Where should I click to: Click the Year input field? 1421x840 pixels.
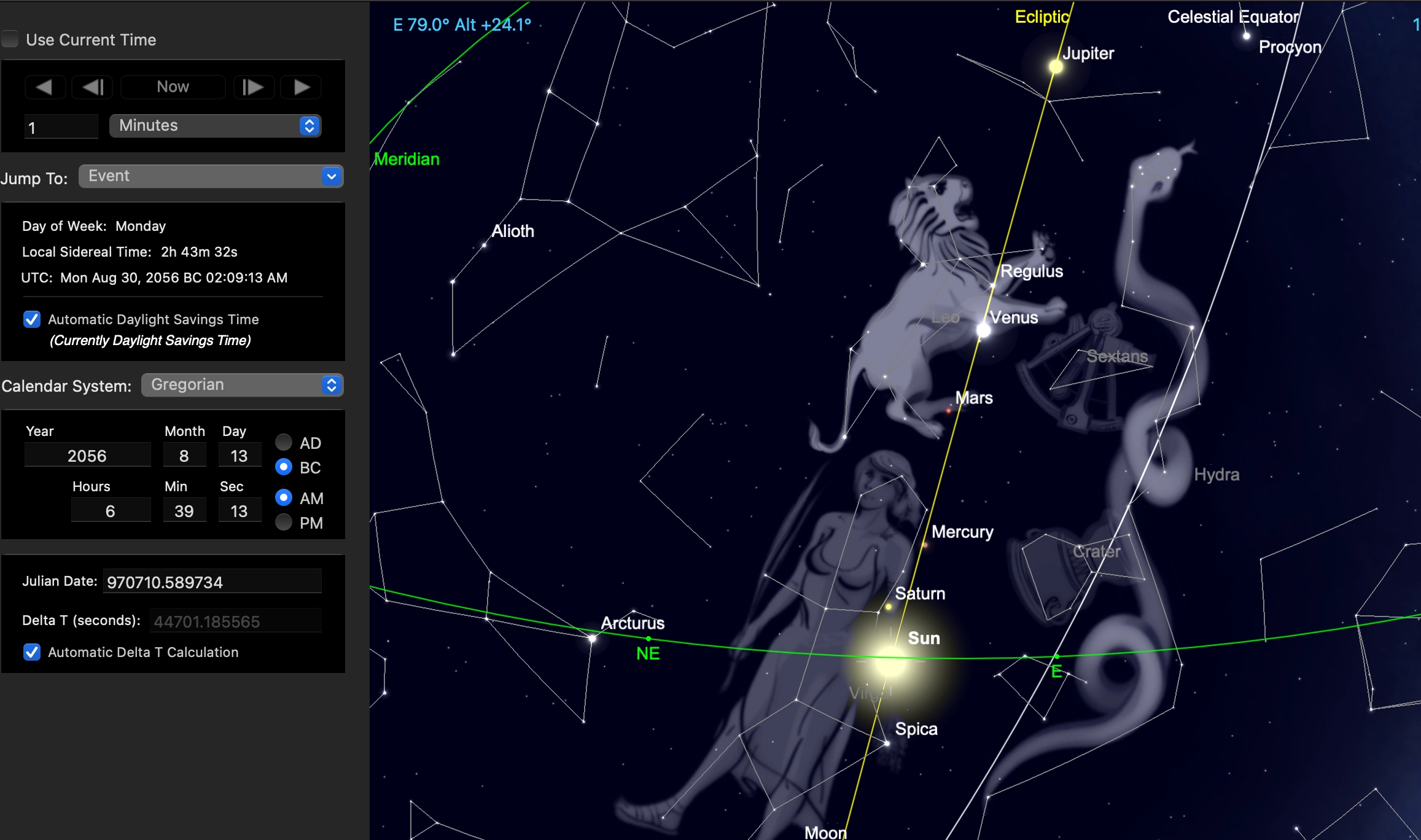[x=87, y=456]
